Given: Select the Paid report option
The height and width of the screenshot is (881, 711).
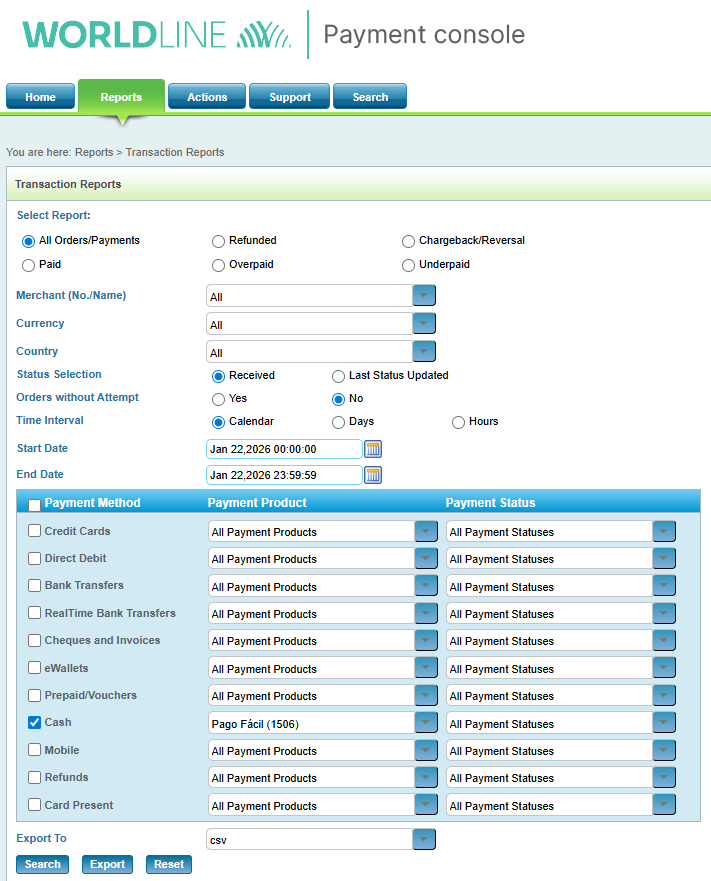Looking at the screenshot, I should 28,265.
